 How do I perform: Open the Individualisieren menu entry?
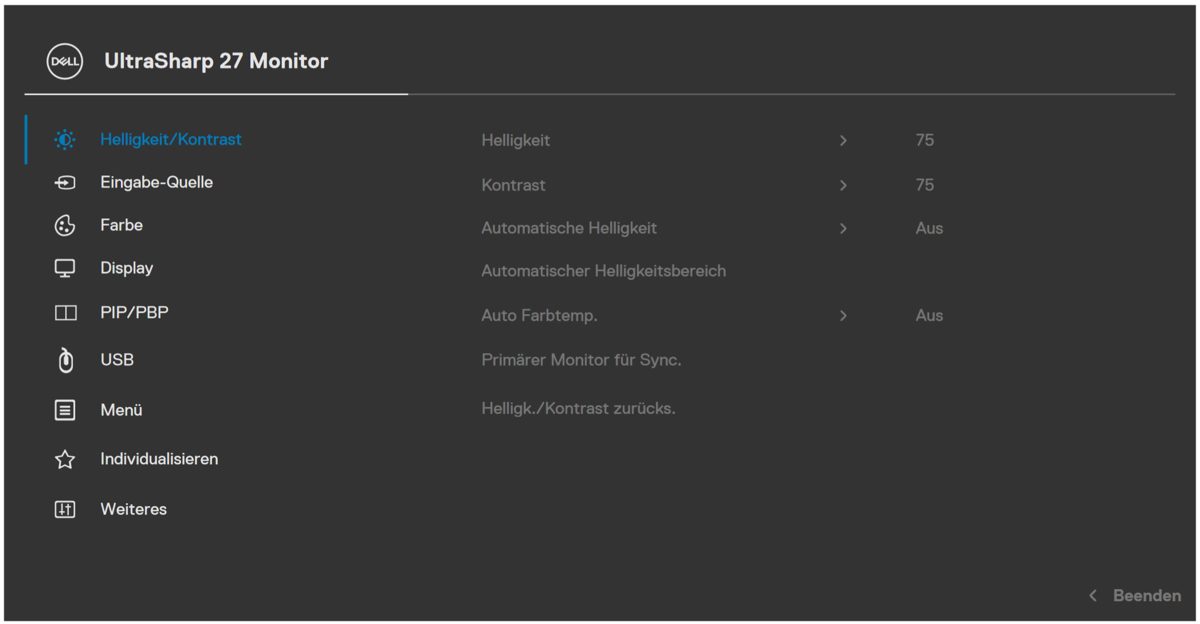(x=159, y=460)
